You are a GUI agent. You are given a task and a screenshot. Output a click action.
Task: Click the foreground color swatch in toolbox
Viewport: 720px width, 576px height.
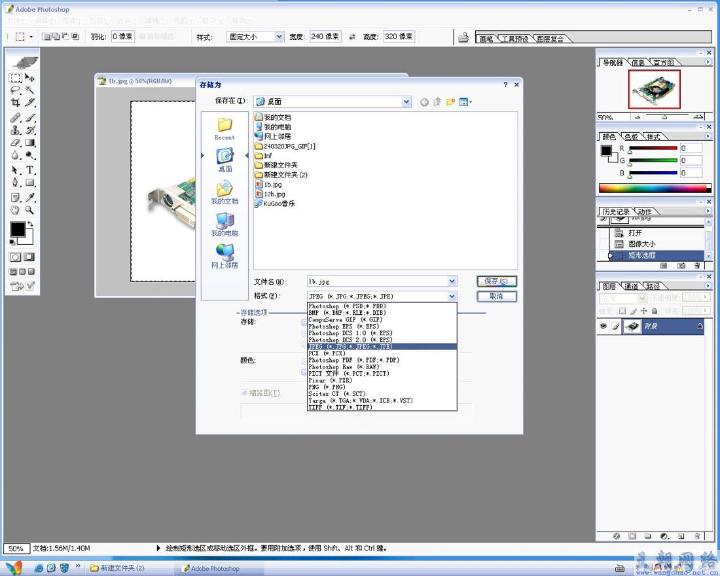[17, 229]
